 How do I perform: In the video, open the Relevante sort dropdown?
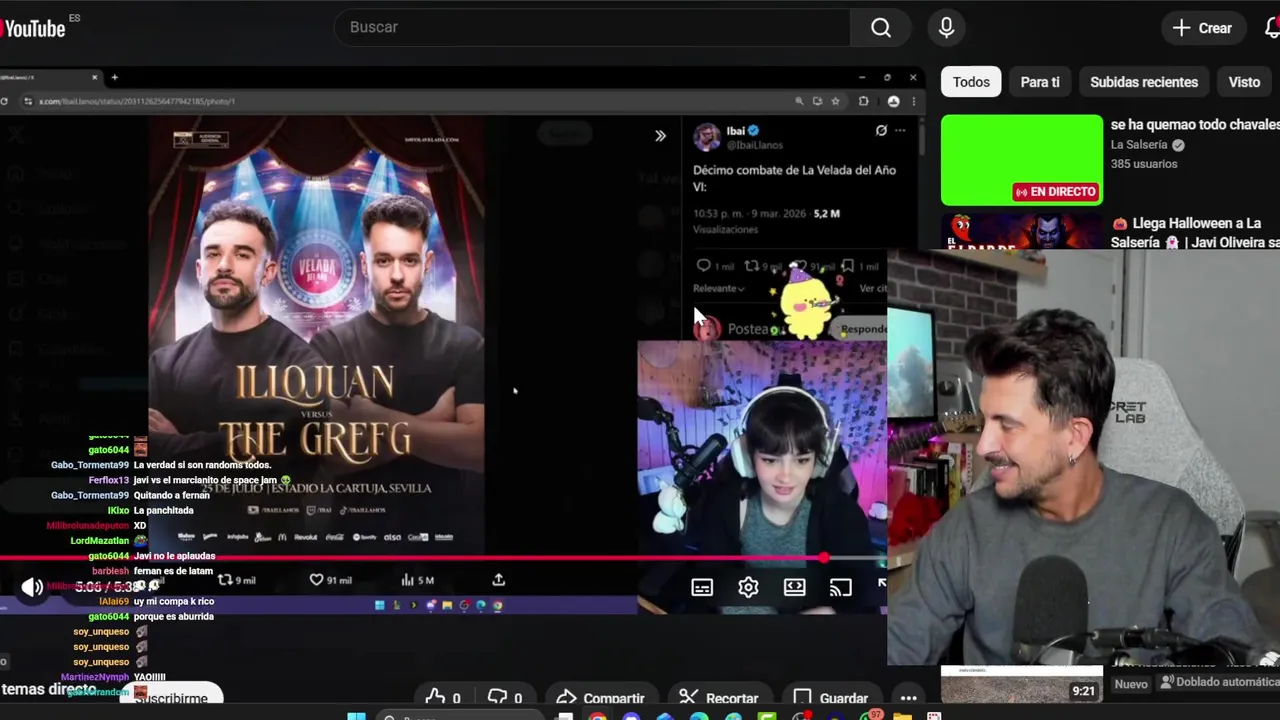pos(719,288)
